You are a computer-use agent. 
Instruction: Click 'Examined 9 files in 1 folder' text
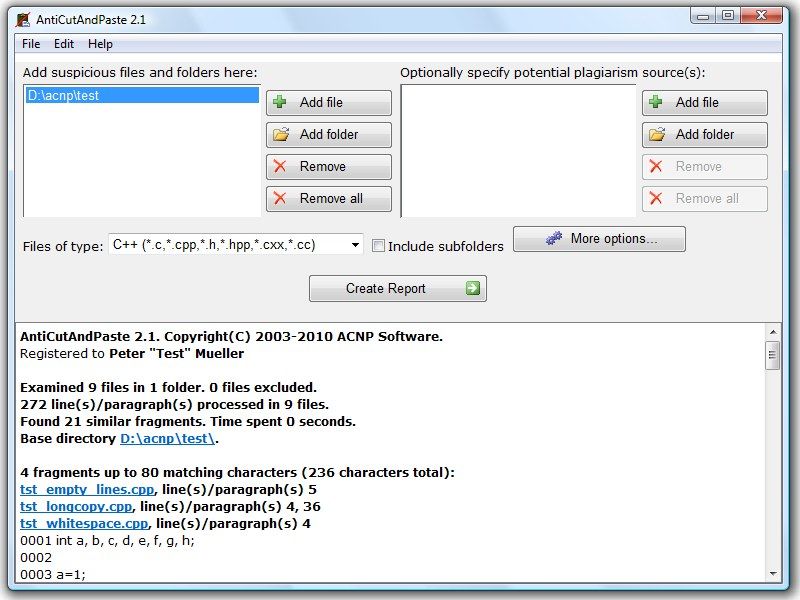point(168,387)
